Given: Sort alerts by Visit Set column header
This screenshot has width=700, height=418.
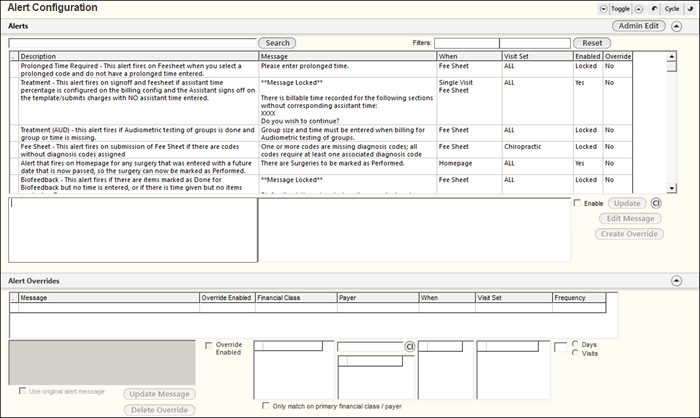Looking at the screenshot, I should [x=538, y=56].
